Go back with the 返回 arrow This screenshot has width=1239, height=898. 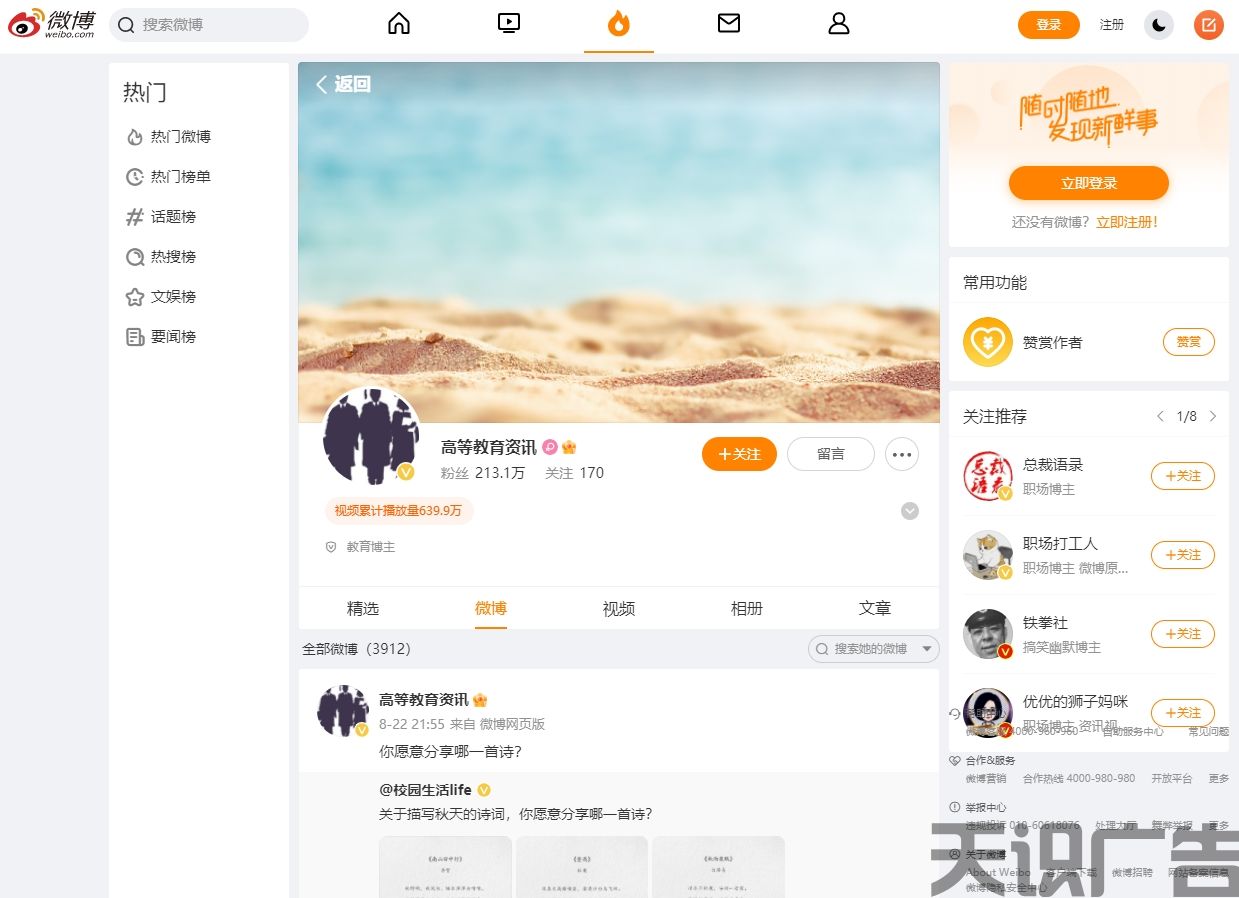(x=343, y=84)
